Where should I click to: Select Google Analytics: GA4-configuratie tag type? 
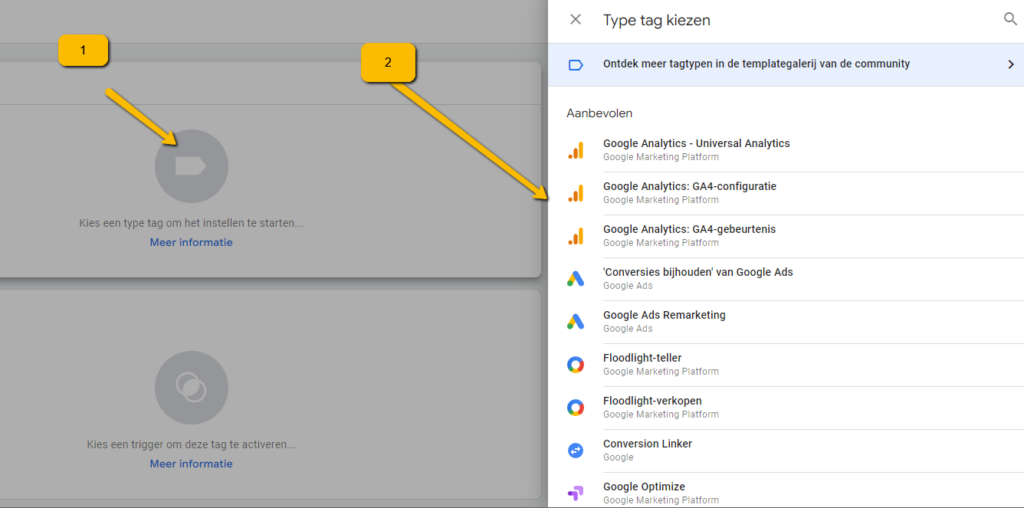tap(786, 193)
